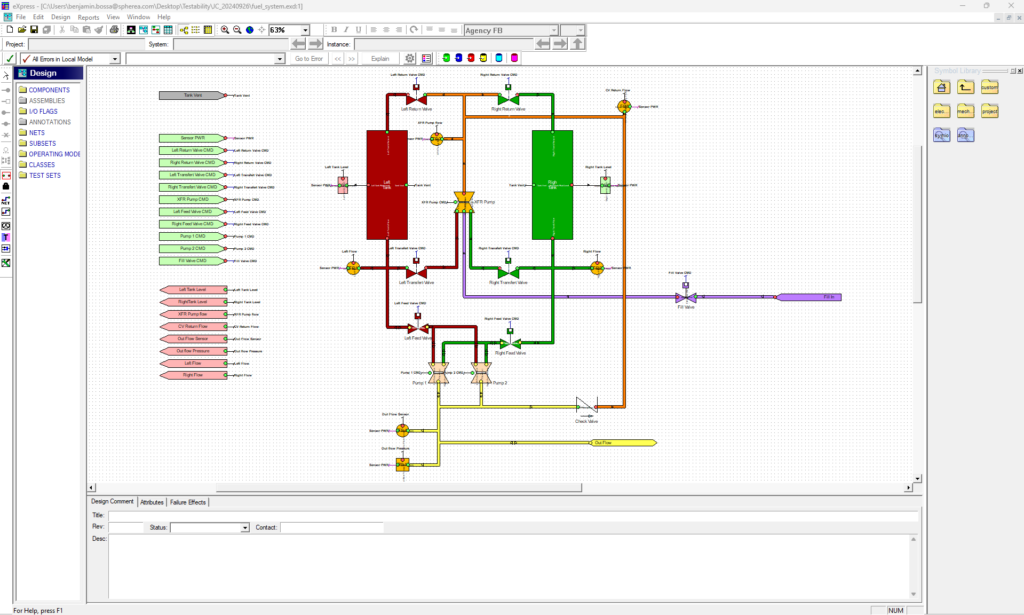Expand the All Errors in Local Model dropdown
Image resolution: width=1024 pixels, height=615 pixels.
(115, 59)
